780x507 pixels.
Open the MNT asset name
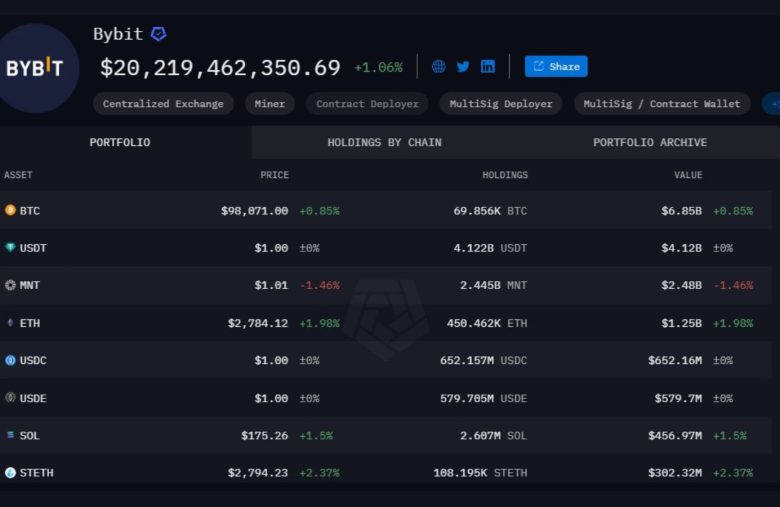click(x=30, y=286)
